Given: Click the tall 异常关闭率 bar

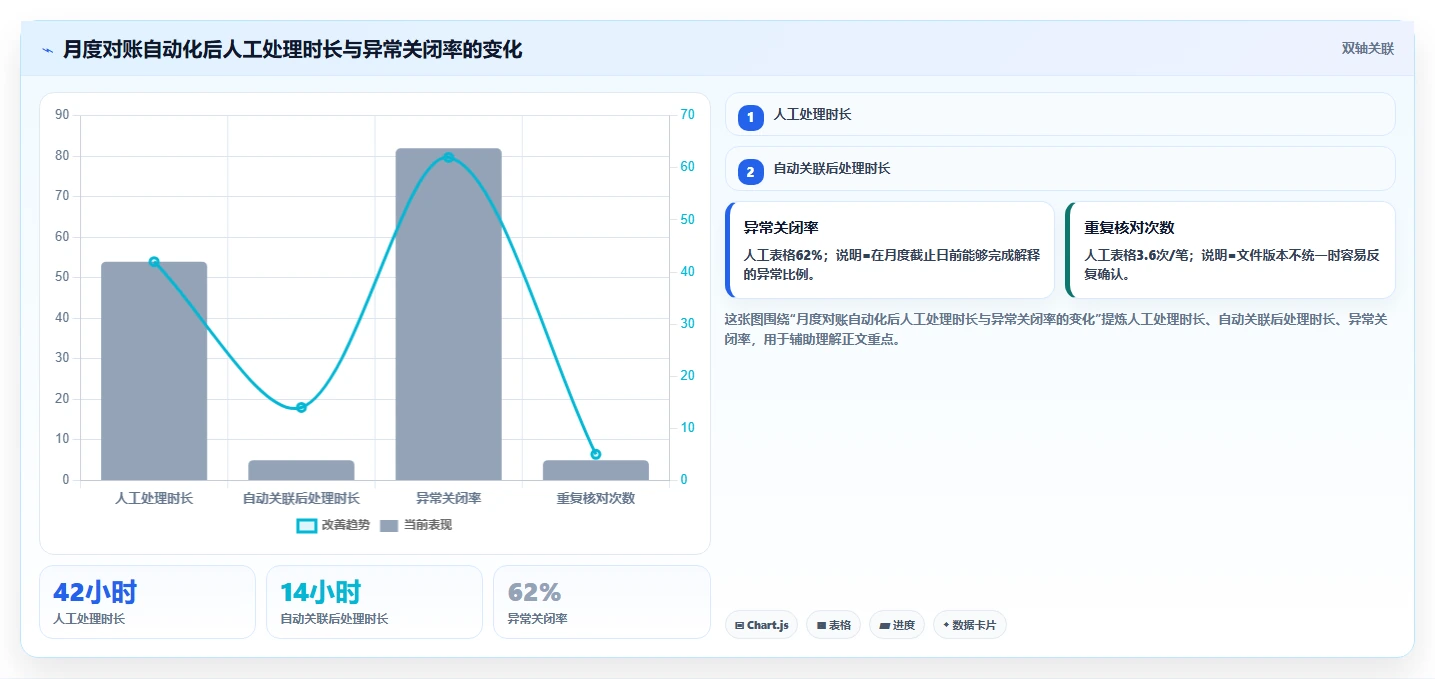Looking at the screenshot, I should [x=448, y=314].
